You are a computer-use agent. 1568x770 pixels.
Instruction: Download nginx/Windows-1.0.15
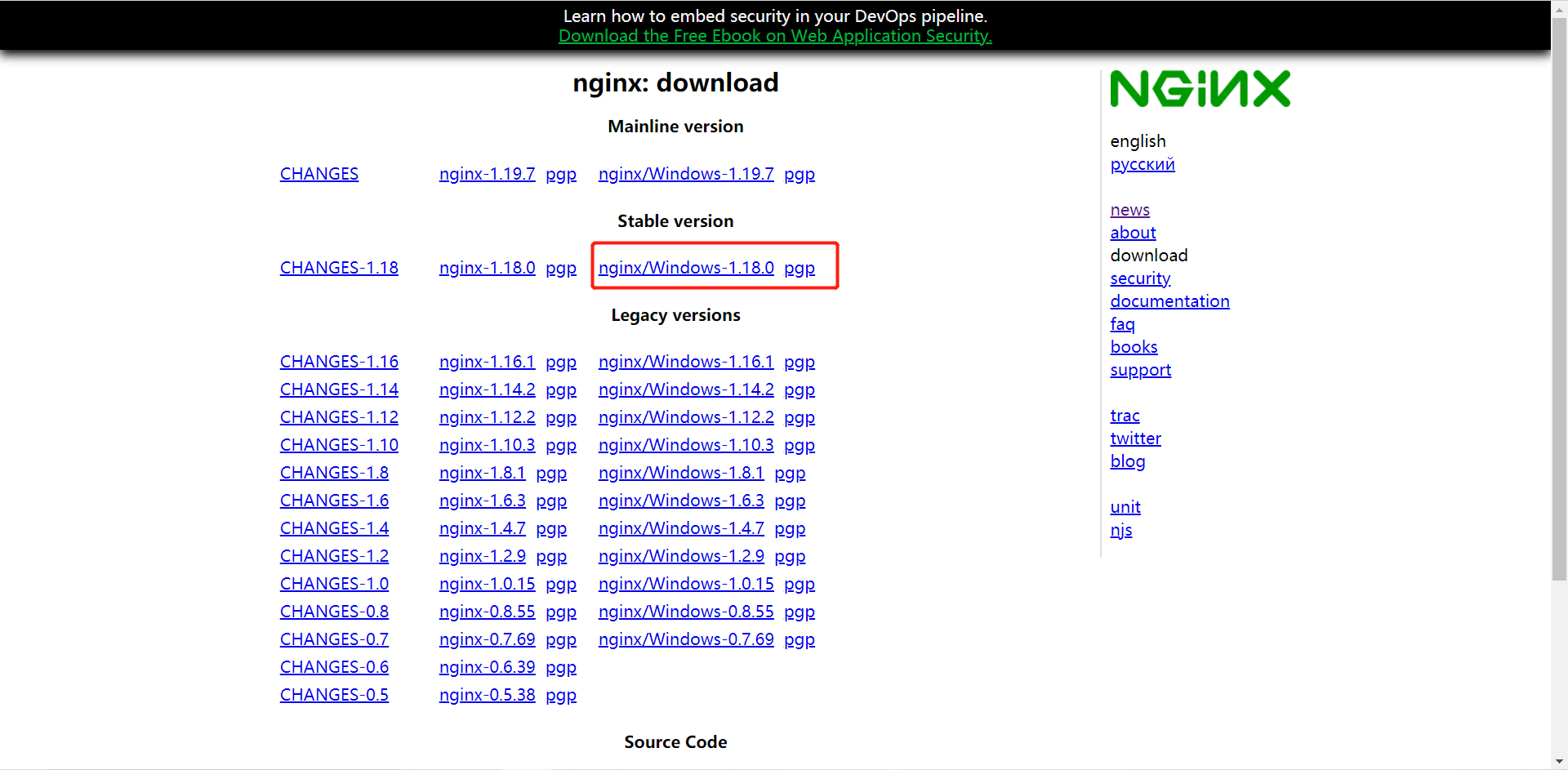click(686, 584)
